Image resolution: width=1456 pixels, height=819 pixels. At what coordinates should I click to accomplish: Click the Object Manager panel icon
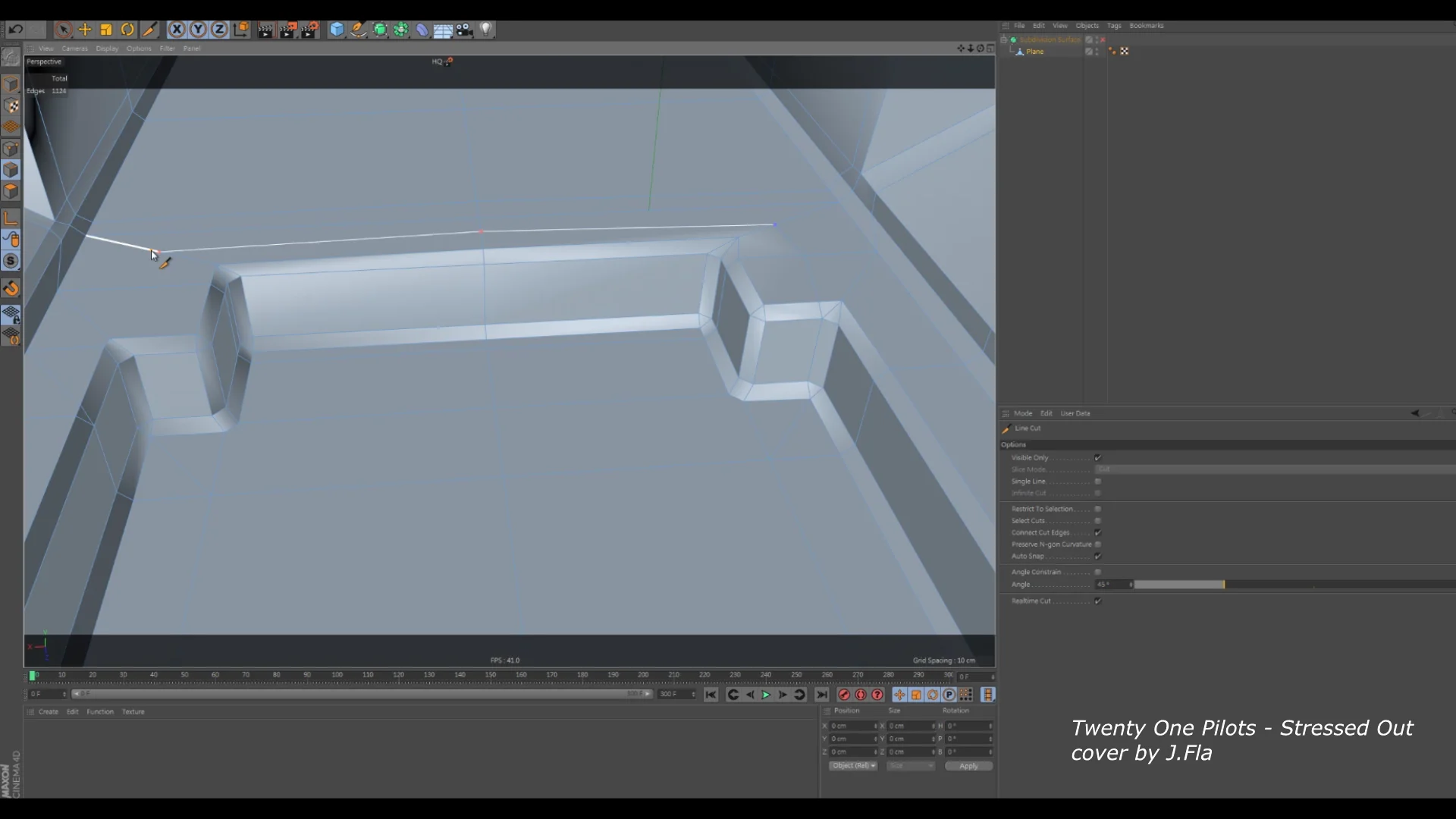point(1005,25)
